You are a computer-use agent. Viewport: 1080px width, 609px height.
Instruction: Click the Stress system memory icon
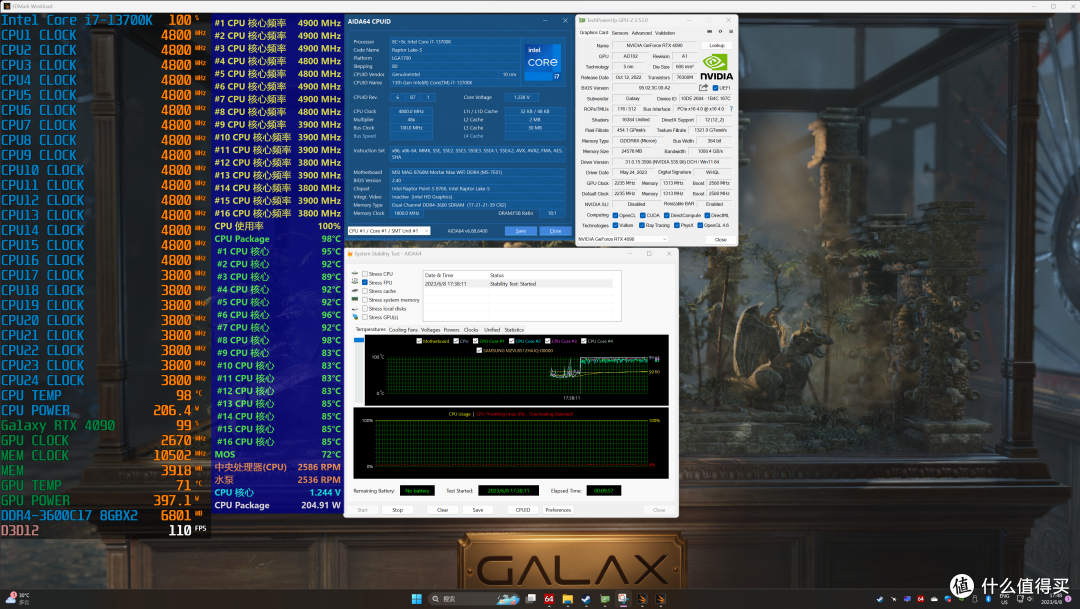(x=355, y=300)
